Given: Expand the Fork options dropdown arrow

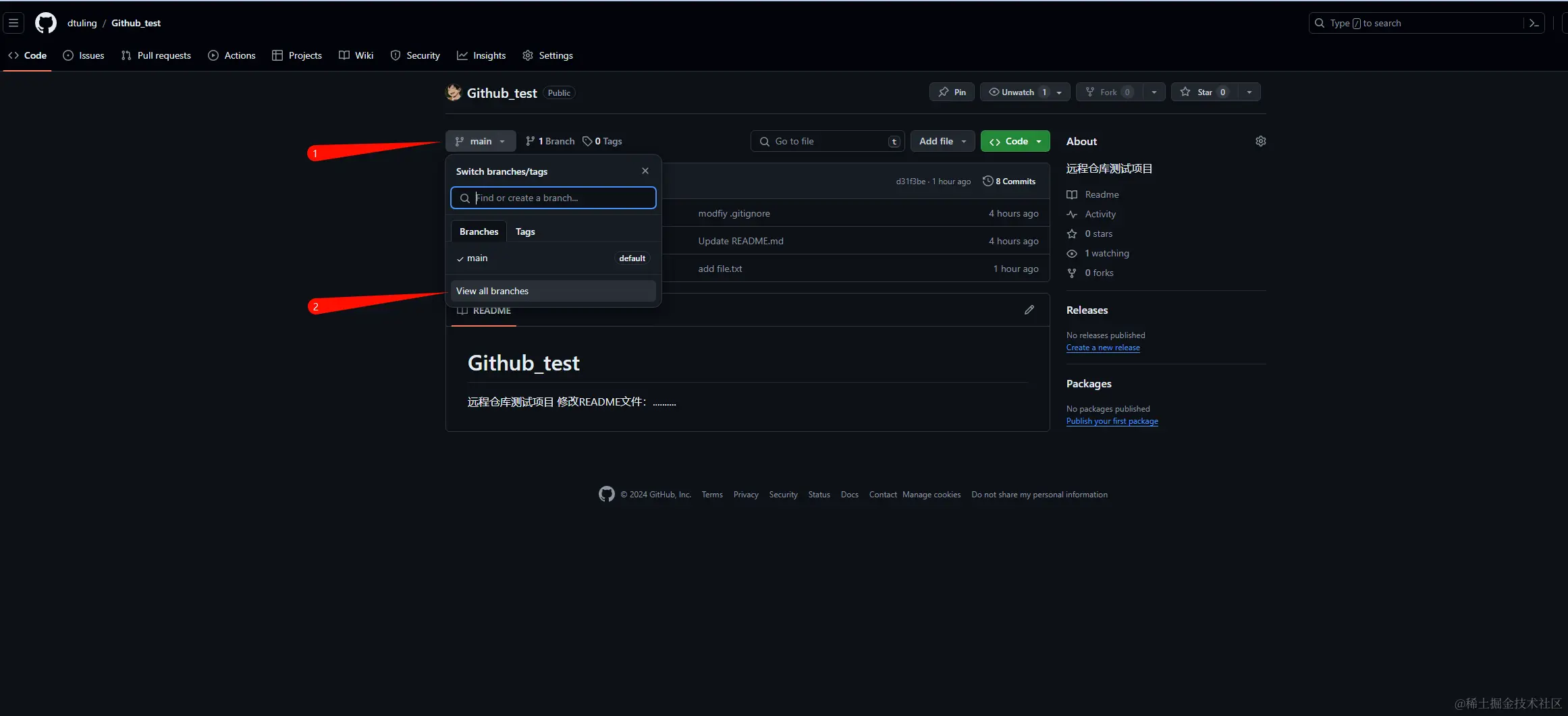Looking at the screenshot, I should point(1154,92).
